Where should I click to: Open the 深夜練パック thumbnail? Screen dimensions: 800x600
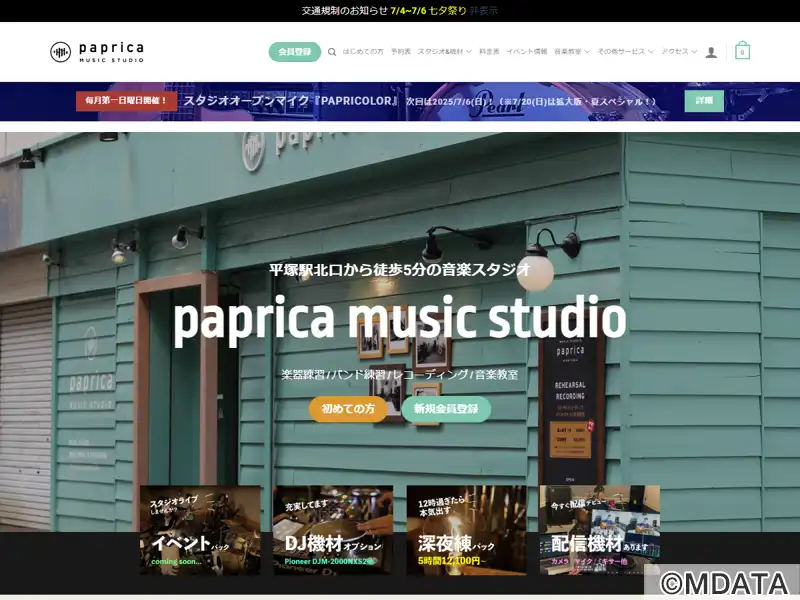466,530
